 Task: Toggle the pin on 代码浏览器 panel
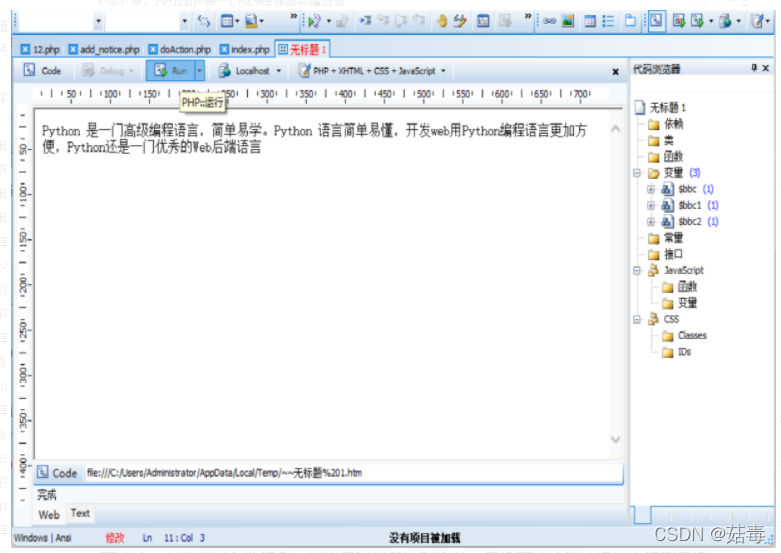pyautogui.click(x=754, y=68)
